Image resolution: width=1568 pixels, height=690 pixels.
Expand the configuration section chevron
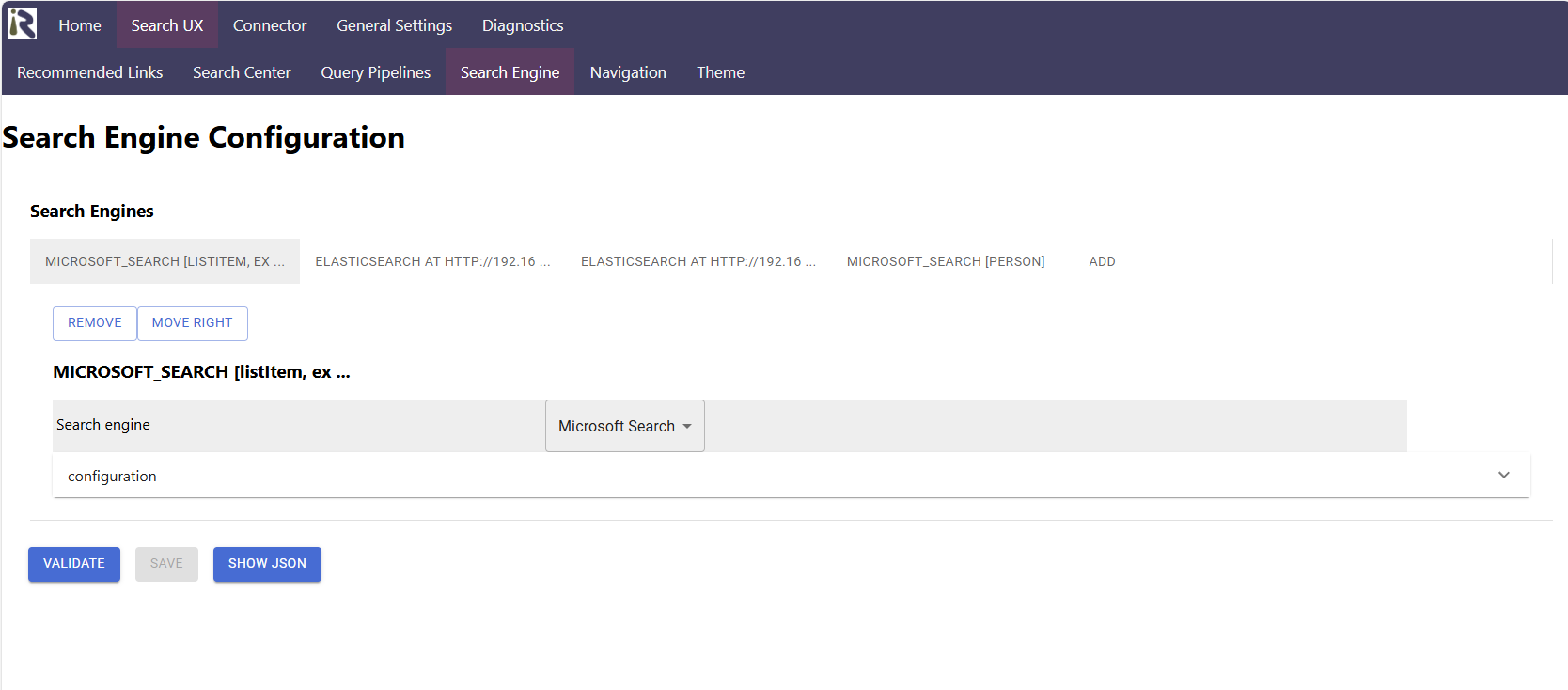point(1504,475)
